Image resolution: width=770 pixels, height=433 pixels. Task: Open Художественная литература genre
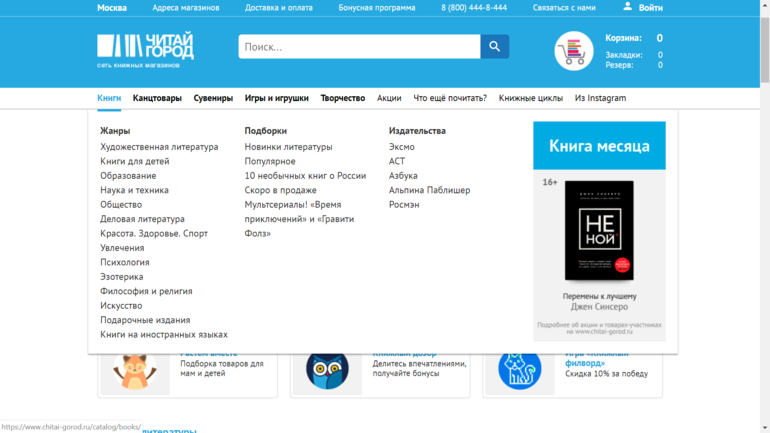159,147
